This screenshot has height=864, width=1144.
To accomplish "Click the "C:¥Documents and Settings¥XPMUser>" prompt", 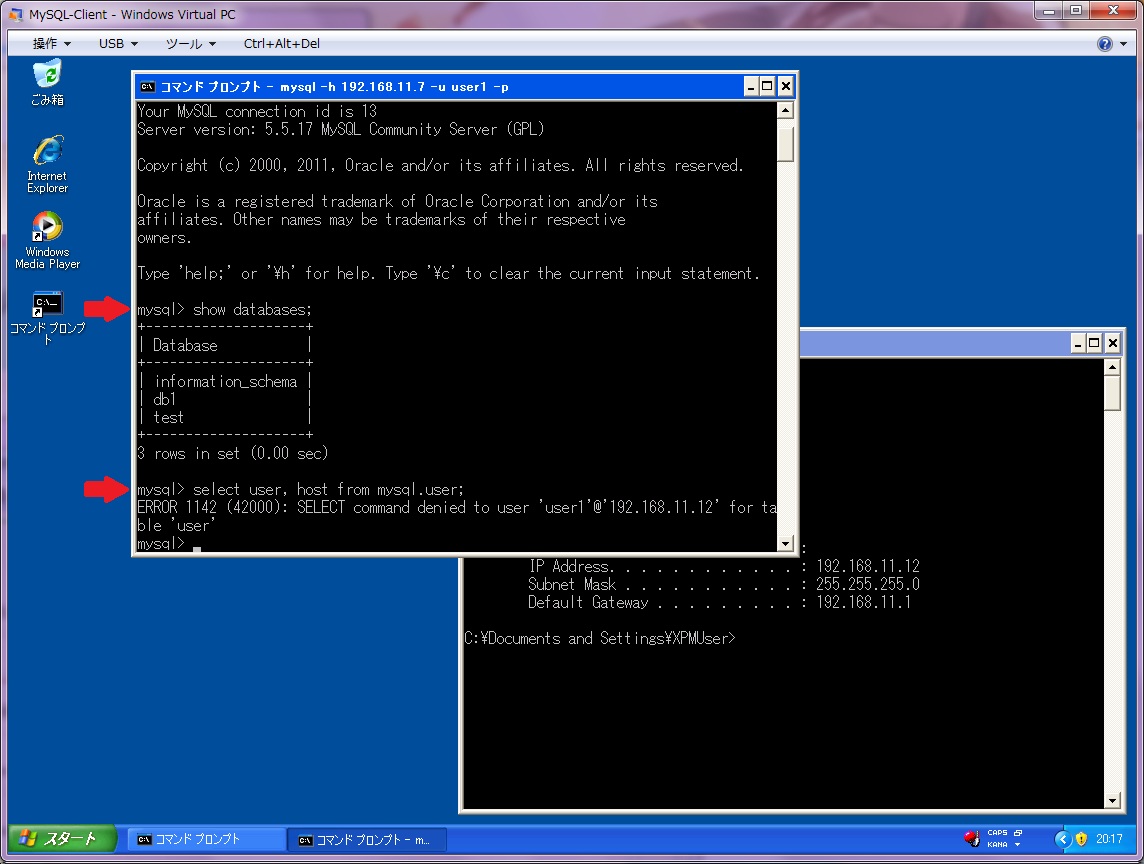I will [x=600, y=639].
